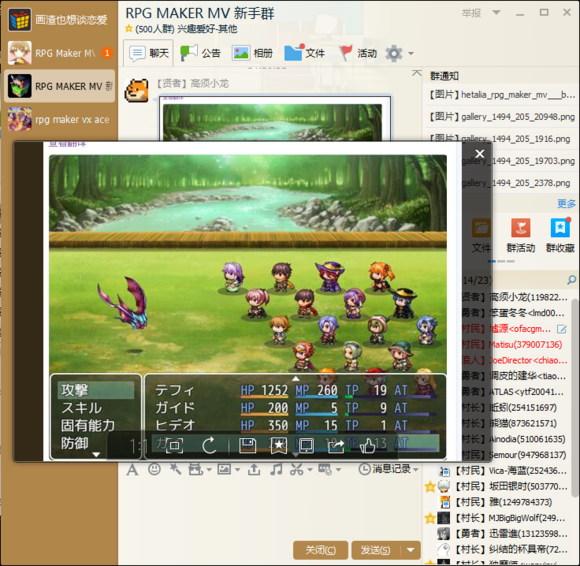Open the 文件 files tab
The height and width of the screenshot is (566, 580).
tap(304, 53)
